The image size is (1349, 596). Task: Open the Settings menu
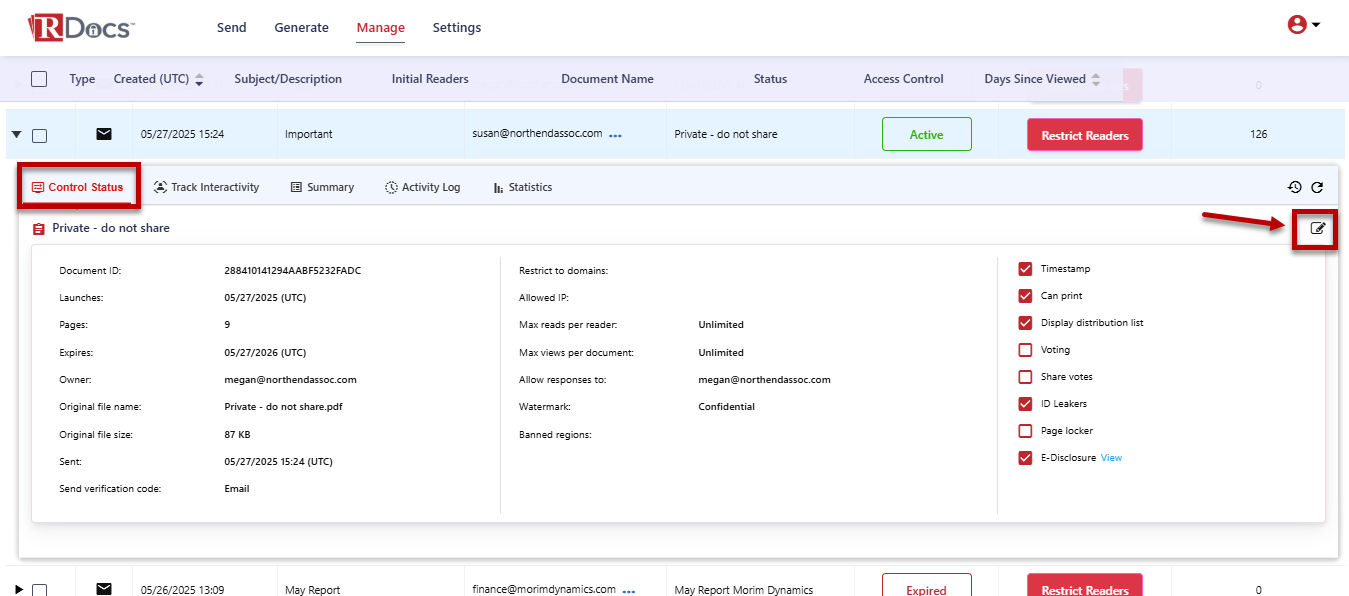pos(456,28)
